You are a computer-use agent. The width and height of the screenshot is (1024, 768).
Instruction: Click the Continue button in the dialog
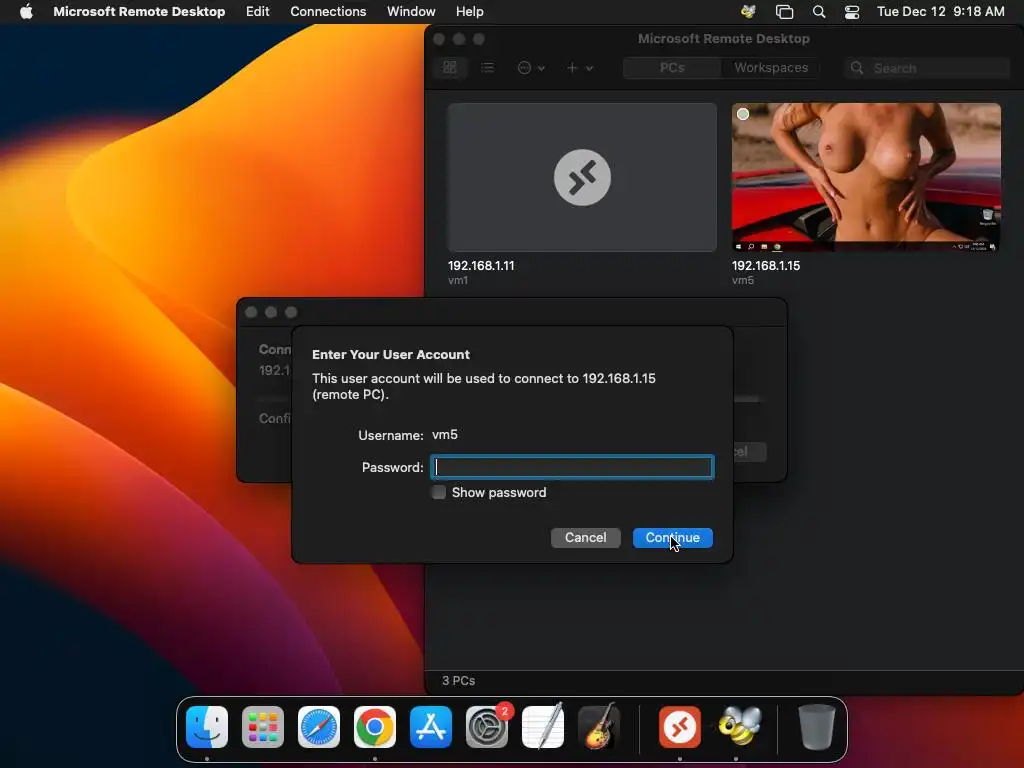(x=672, y=537)
